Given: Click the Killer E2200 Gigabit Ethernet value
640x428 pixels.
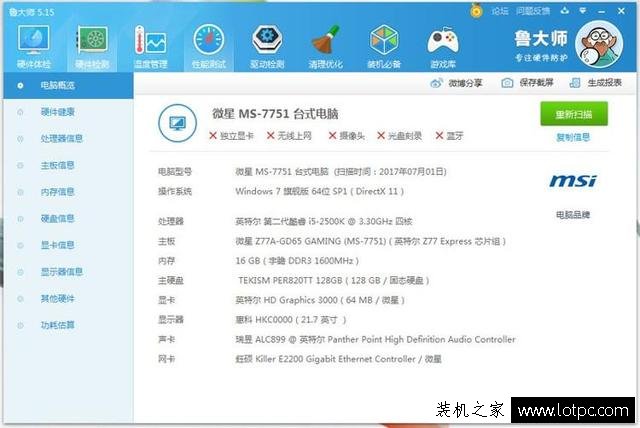Looking at the screenshot, I should coord(338,359).
